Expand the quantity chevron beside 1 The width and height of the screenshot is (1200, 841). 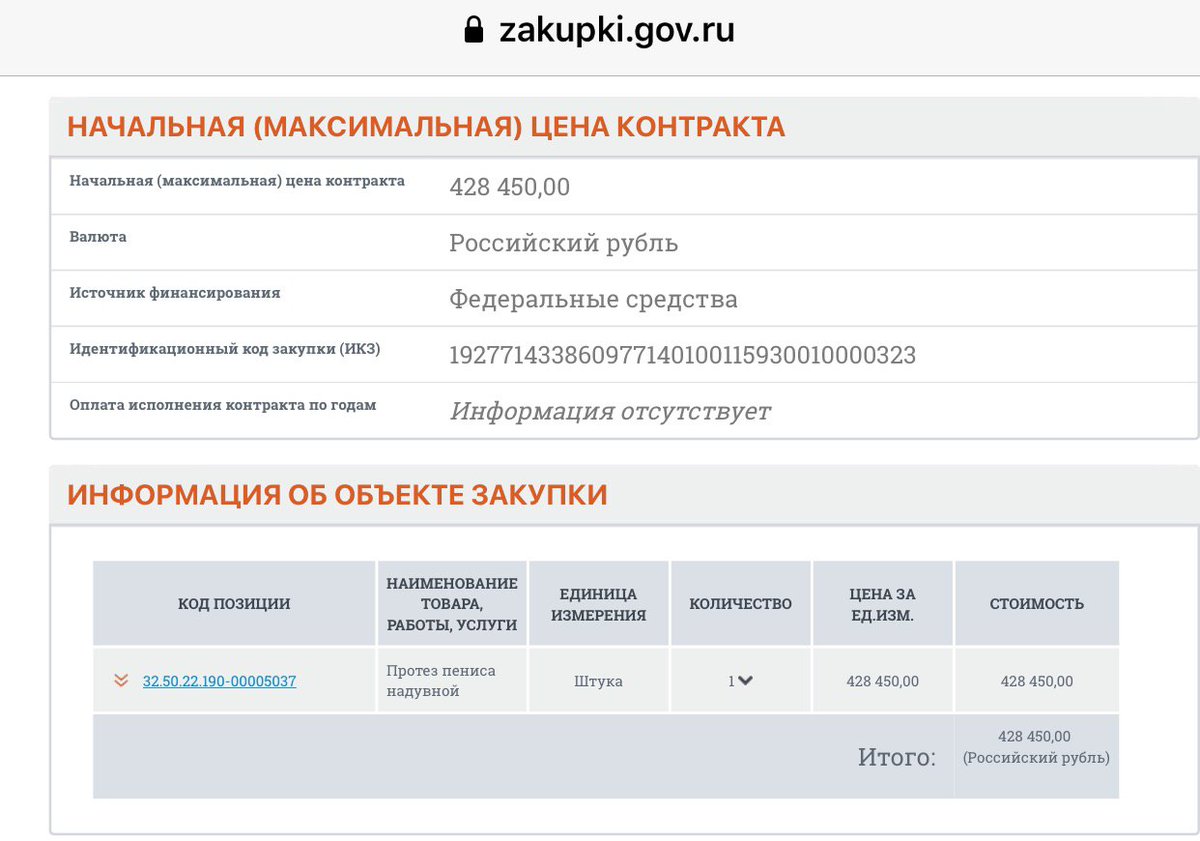tap(746, 681)
